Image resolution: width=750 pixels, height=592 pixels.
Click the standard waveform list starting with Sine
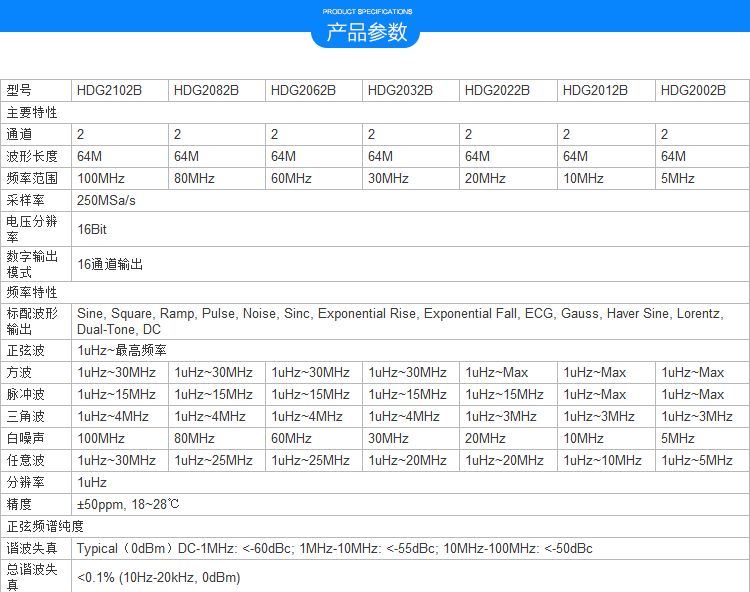pyautogui.click(x=398, y=321)
